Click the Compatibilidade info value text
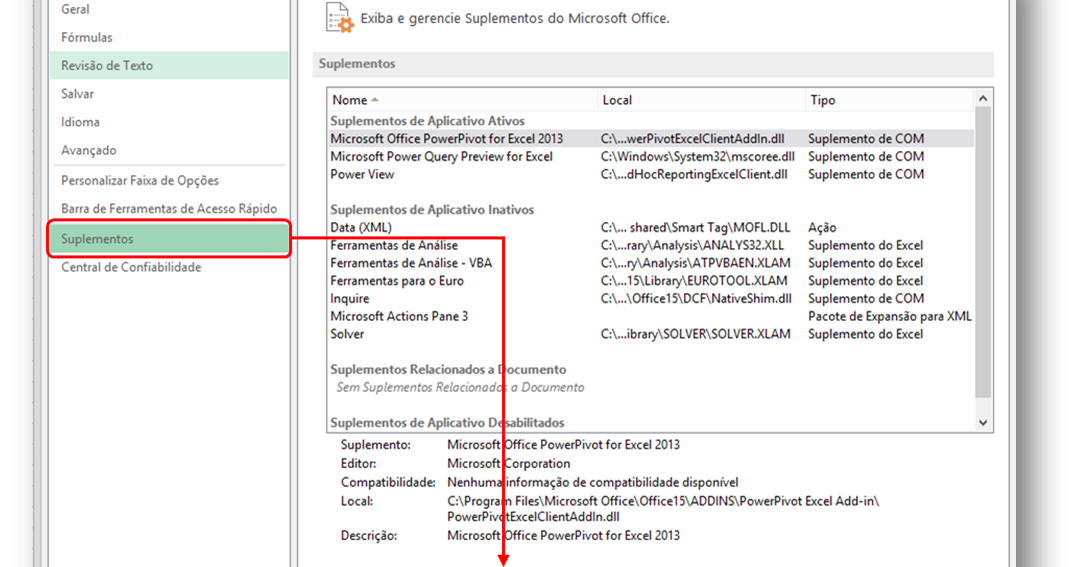 tap(593, 482)
